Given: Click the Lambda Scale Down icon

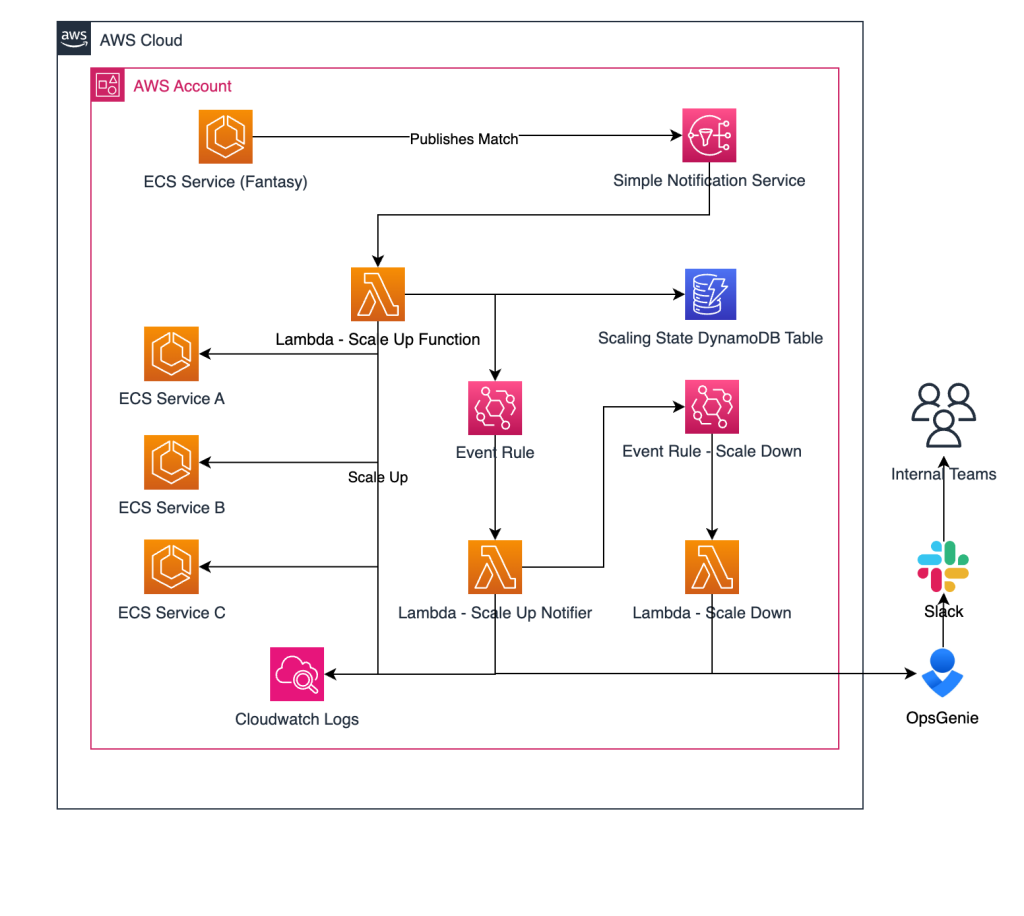Looking at the screenshot, I should pyautogui.click(x=711, y=565).
